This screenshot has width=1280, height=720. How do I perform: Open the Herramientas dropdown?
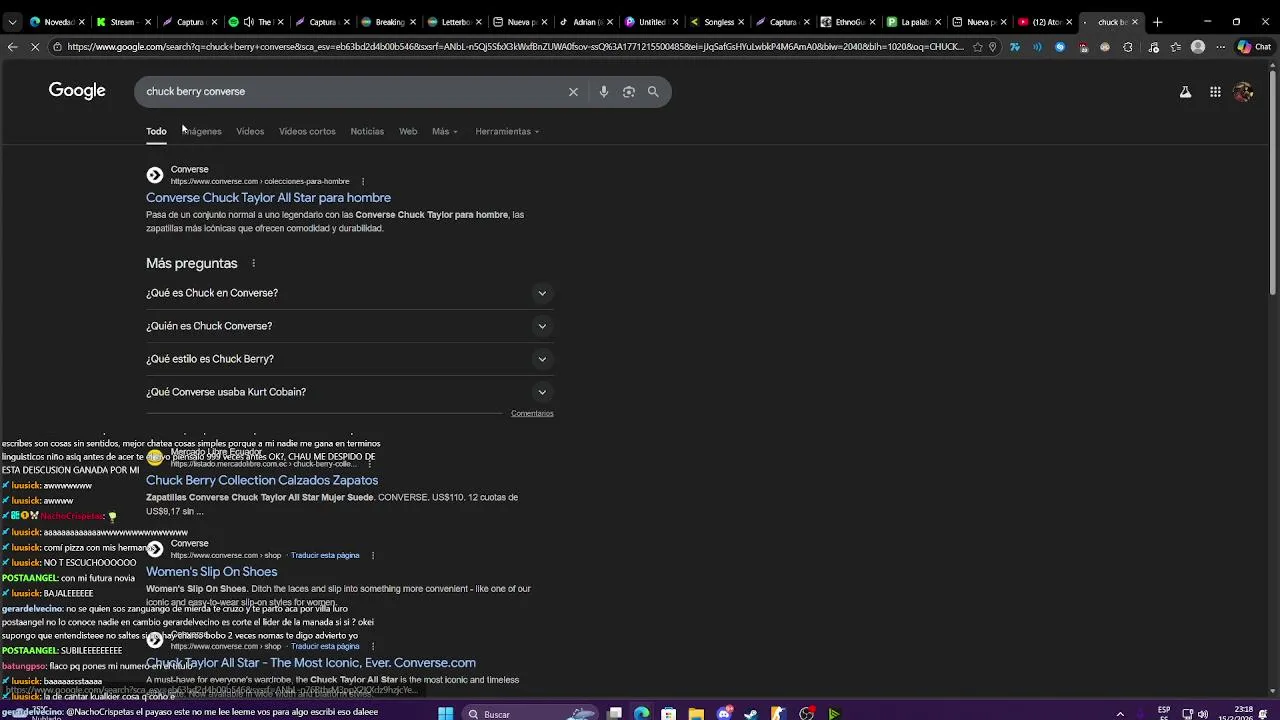507,131
